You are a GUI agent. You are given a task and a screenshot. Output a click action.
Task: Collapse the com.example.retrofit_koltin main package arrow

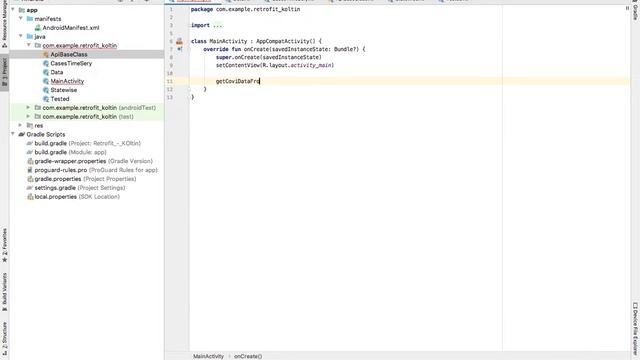(x=29, y=45)
